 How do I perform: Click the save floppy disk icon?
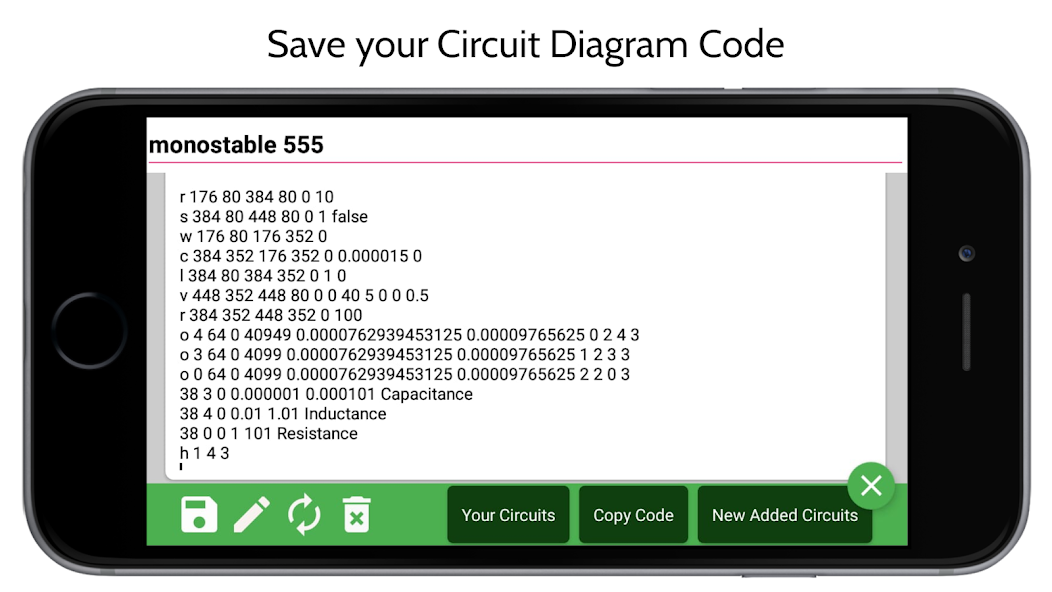click(x=199, y=515)
